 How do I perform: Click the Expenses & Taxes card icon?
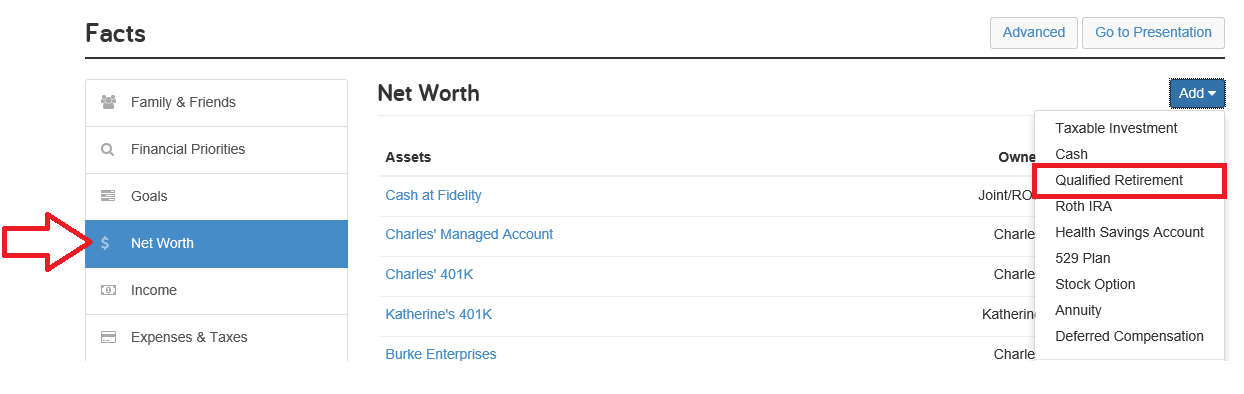tap(108, 337)
